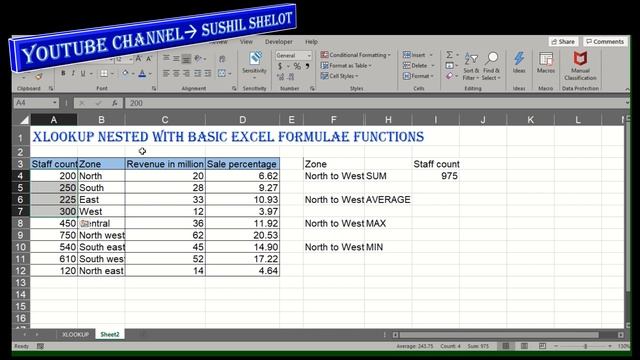Click the Merge & Center icon

click(x=222, y=73)
